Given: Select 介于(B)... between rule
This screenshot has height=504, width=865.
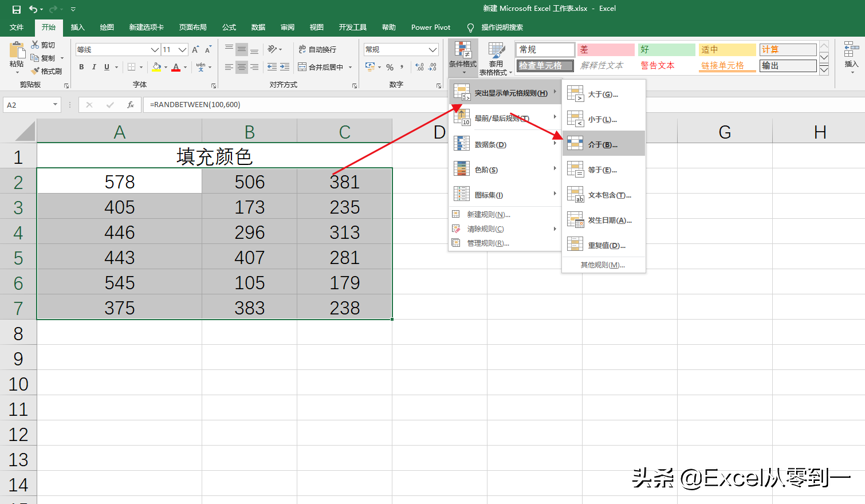Looking at the screenshot, I should point(604,144).
